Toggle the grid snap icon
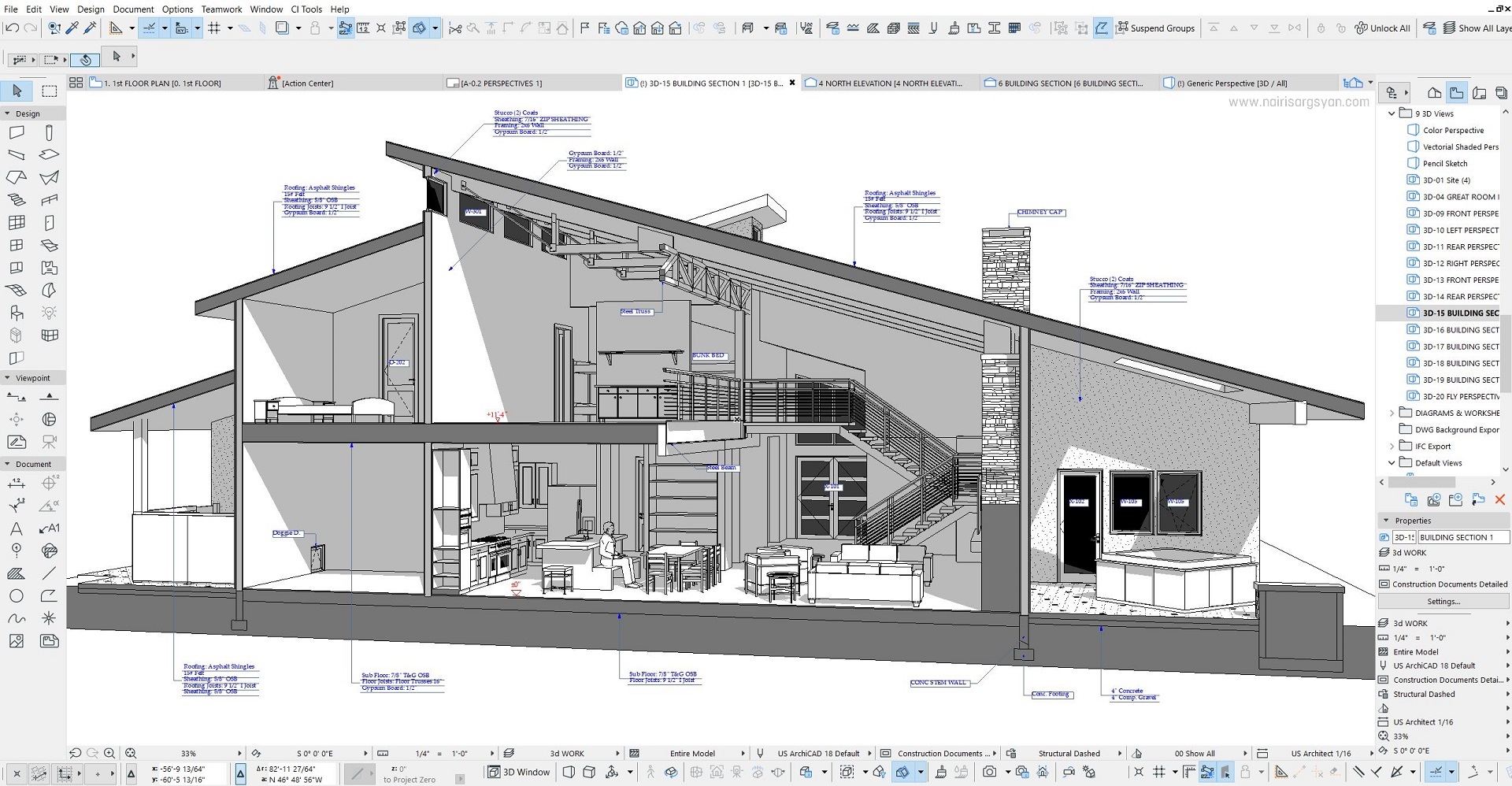 214,28
